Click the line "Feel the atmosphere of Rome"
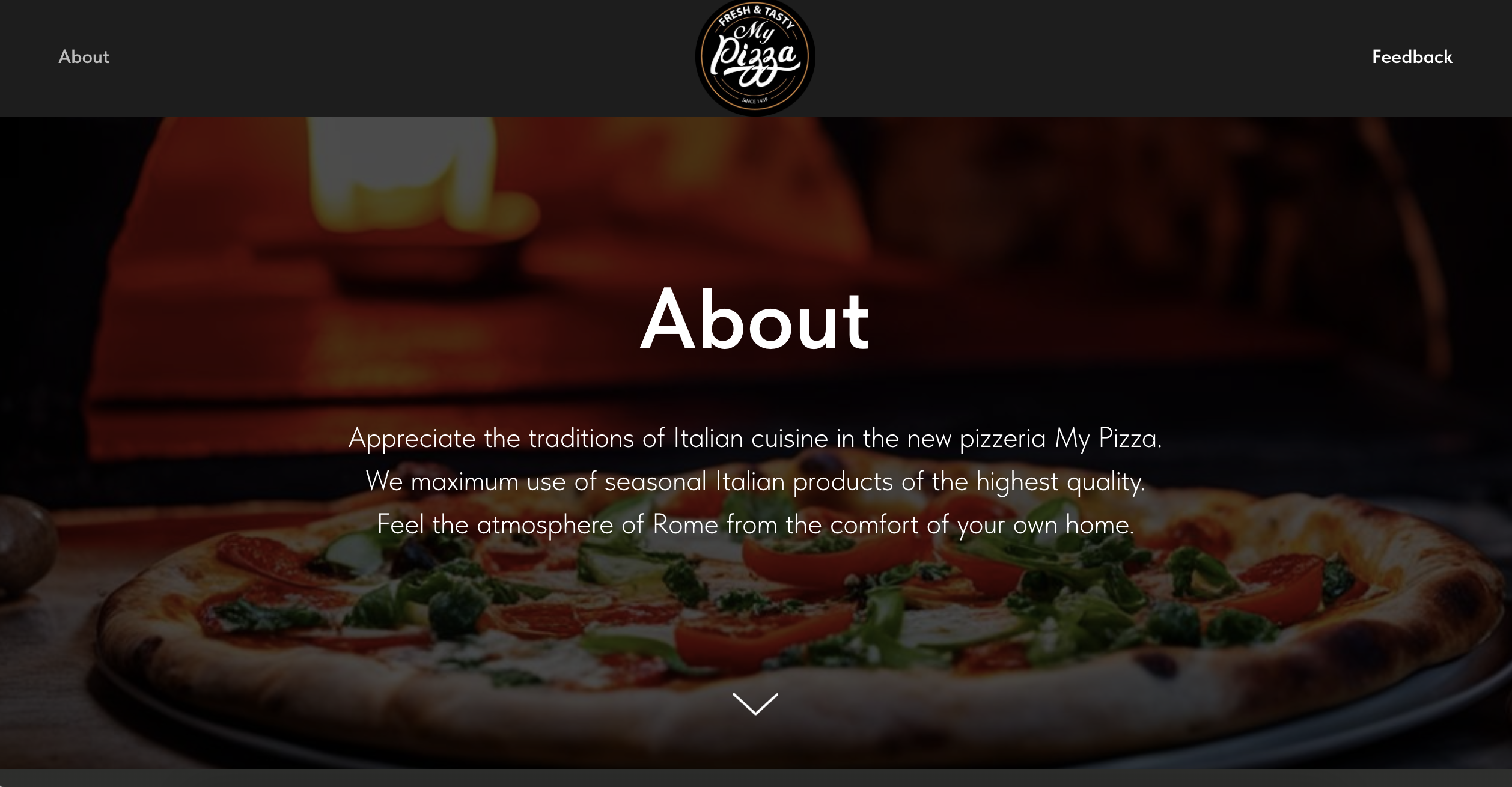 (x=755, y=524)
